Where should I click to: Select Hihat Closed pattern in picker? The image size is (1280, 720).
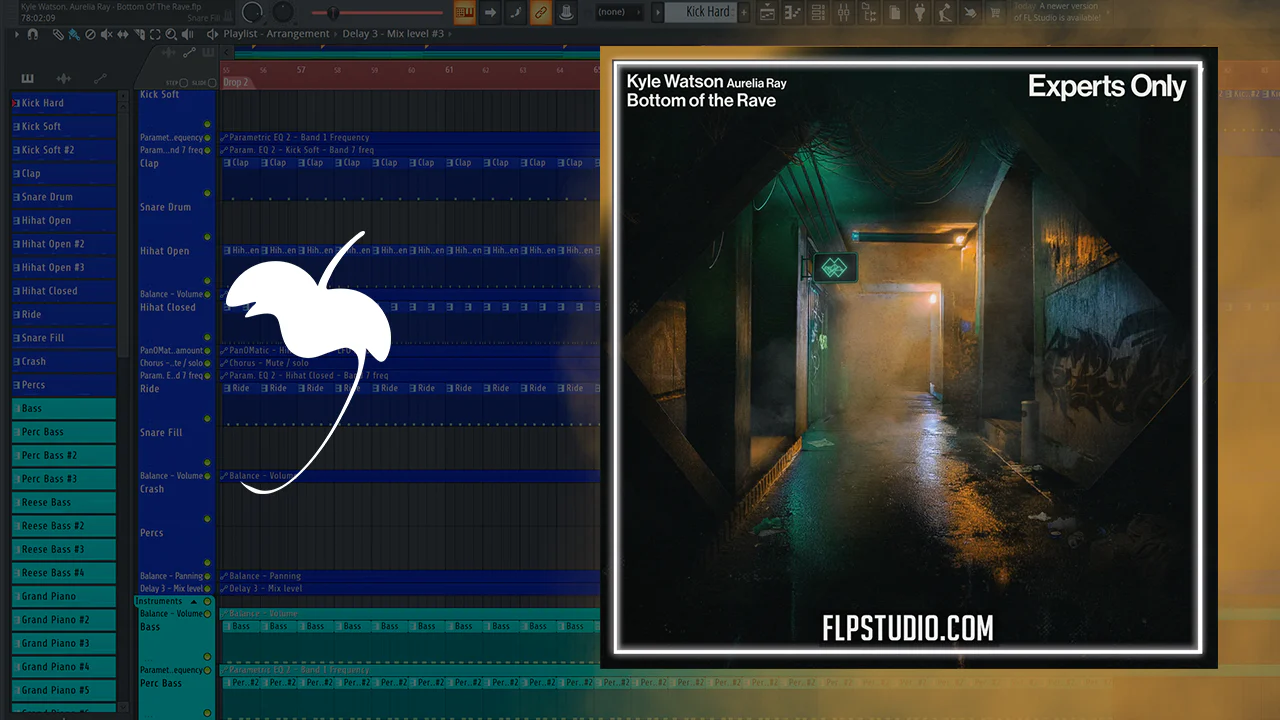click(x=64, y=291)
